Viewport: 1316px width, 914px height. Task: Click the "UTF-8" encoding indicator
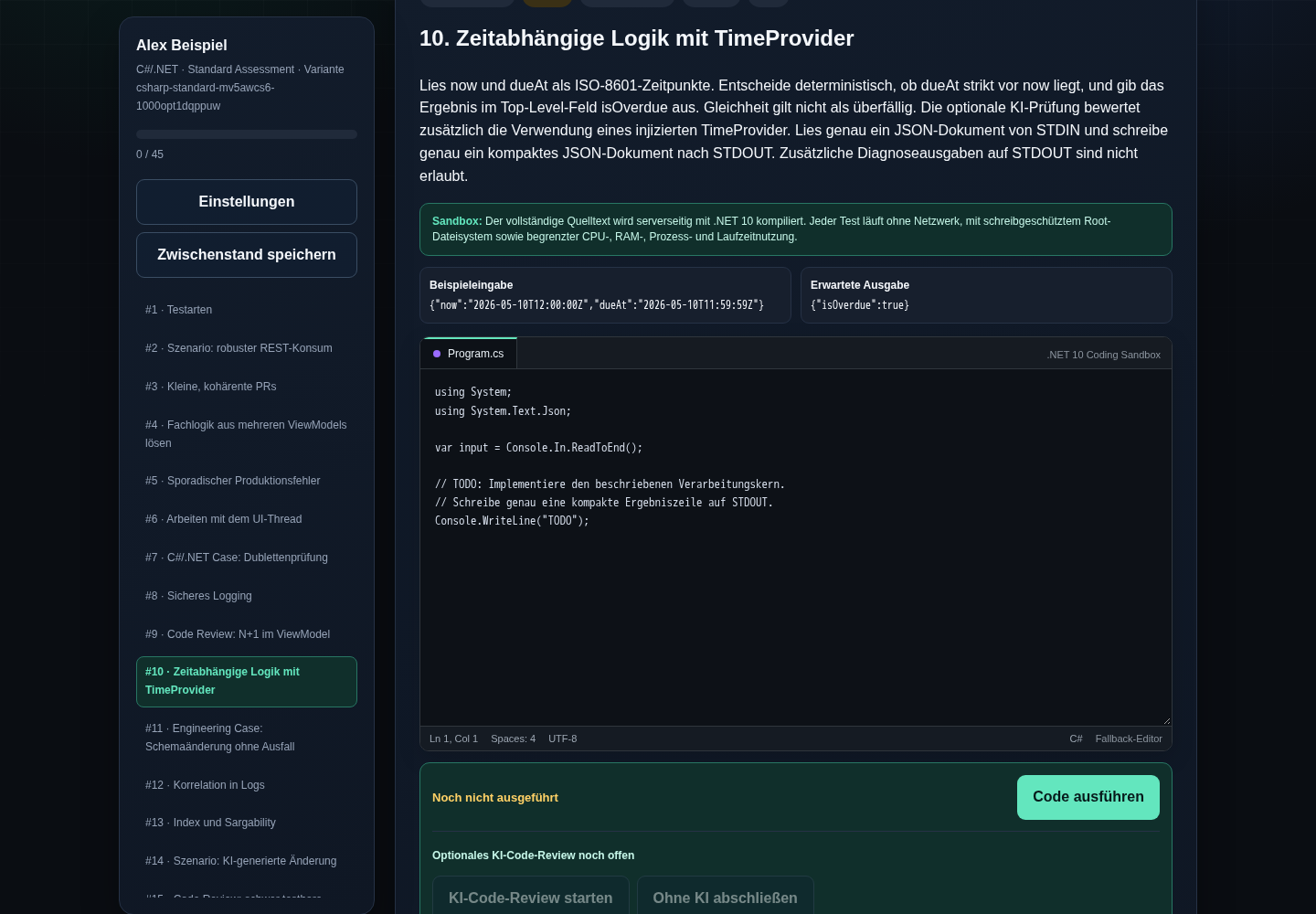coord(562,739)
